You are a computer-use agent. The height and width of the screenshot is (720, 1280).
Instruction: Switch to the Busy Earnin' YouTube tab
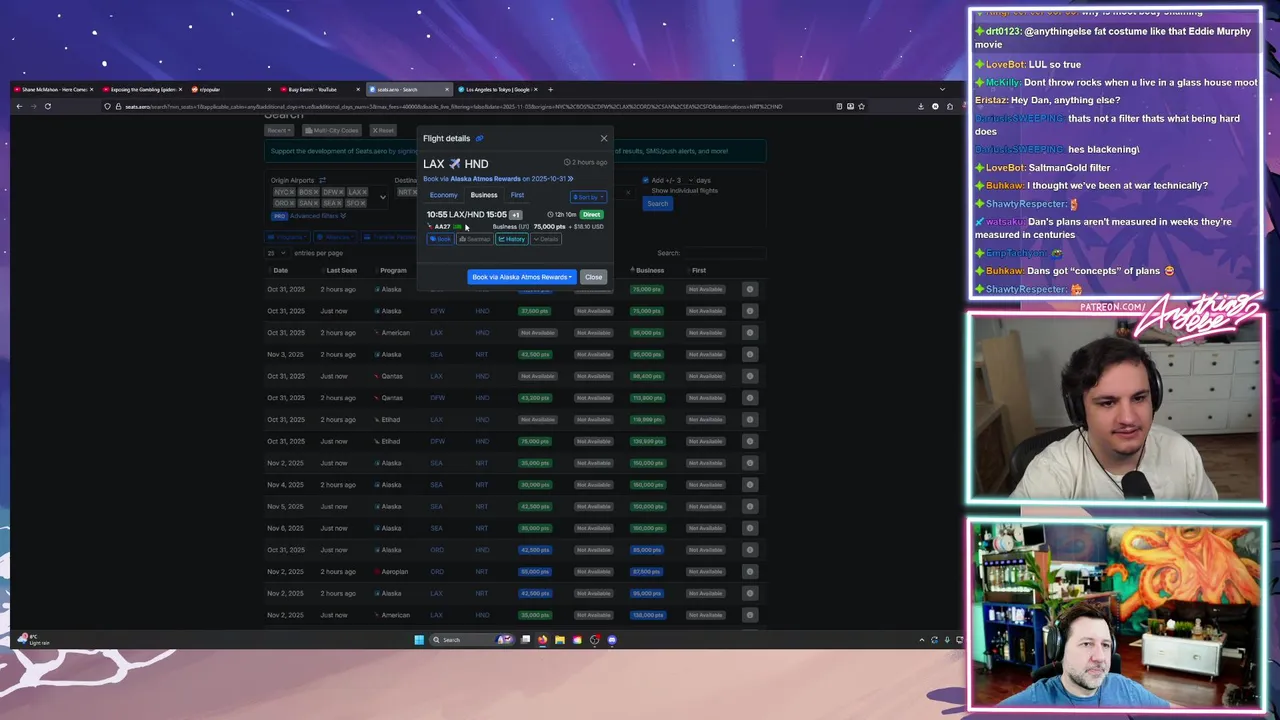[x=318, y=89]
